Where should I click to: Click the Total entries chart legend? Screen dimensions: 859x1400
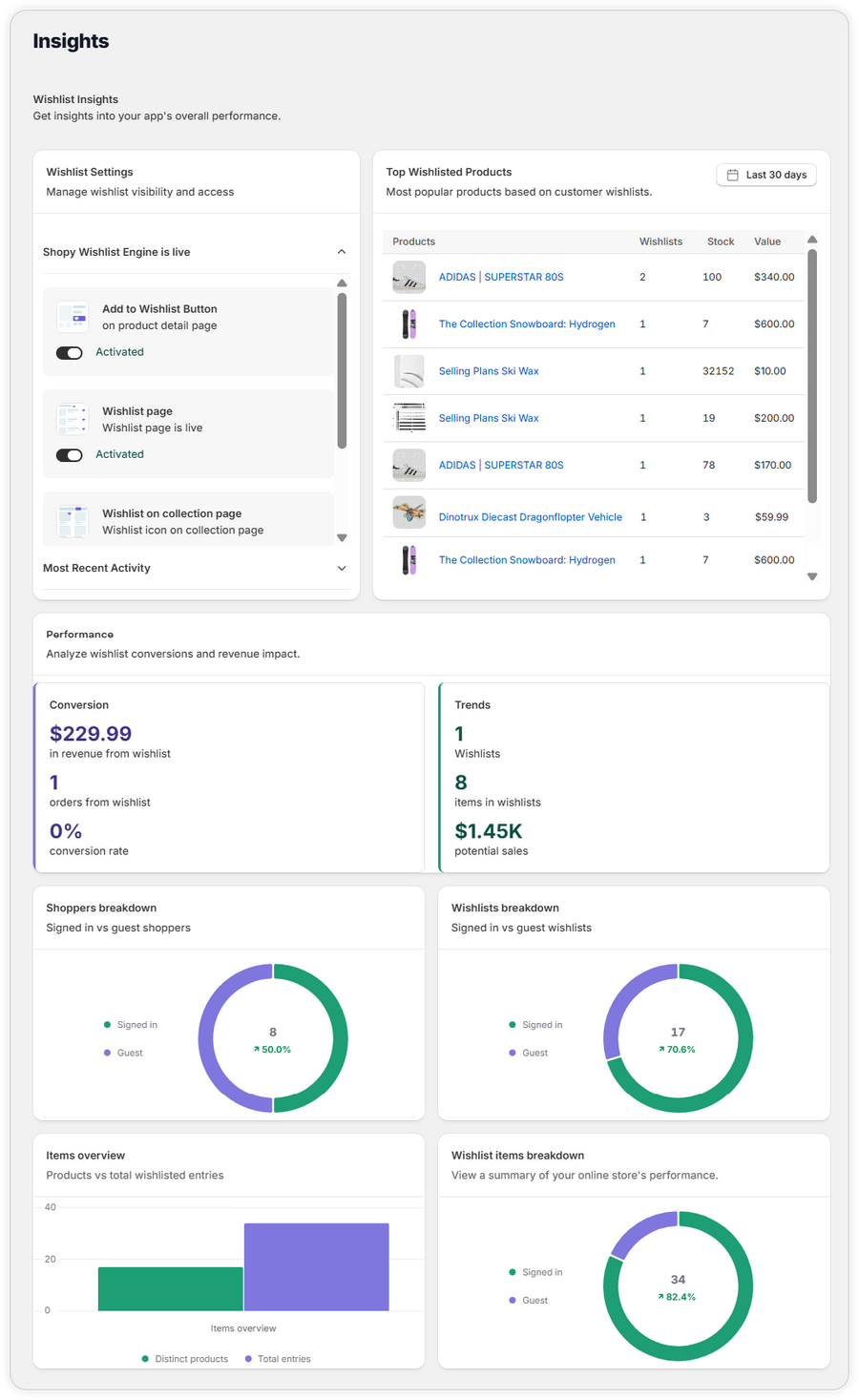[278, 1359]
